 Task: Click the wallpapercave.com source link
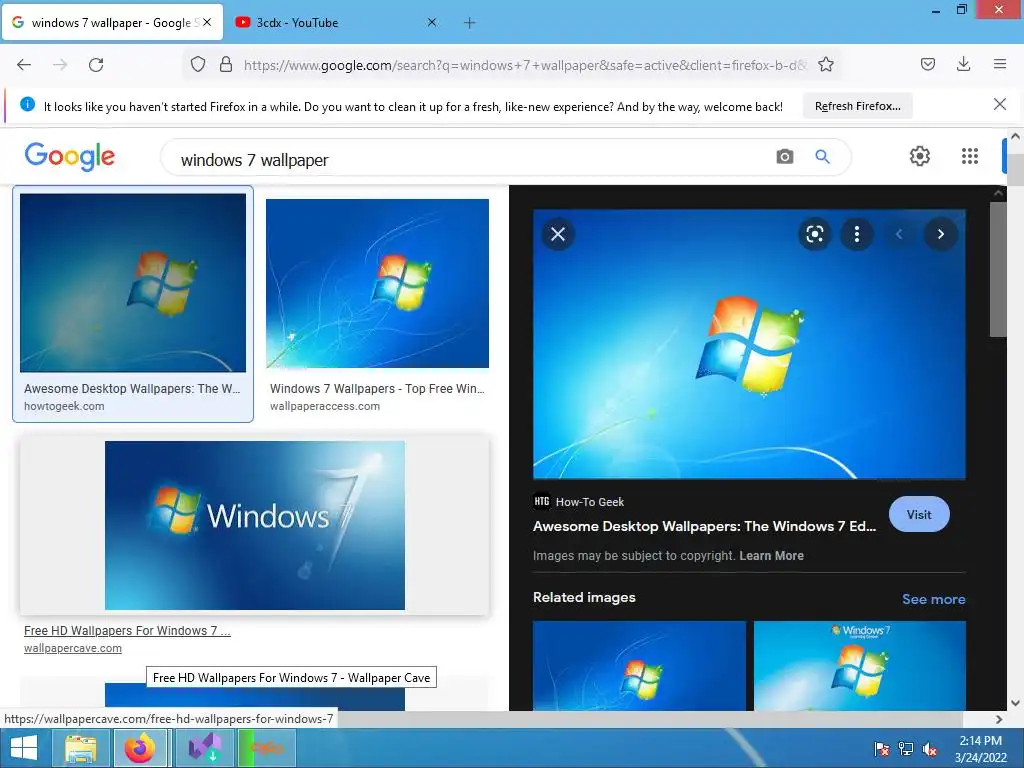click(72, 648)
